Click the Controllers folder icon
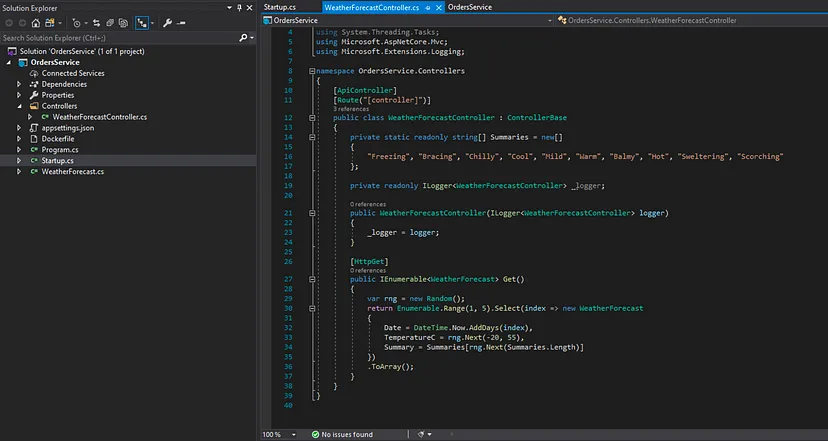Image resolution: width=828 pixels, height=441 pixels. click(34, 106)
